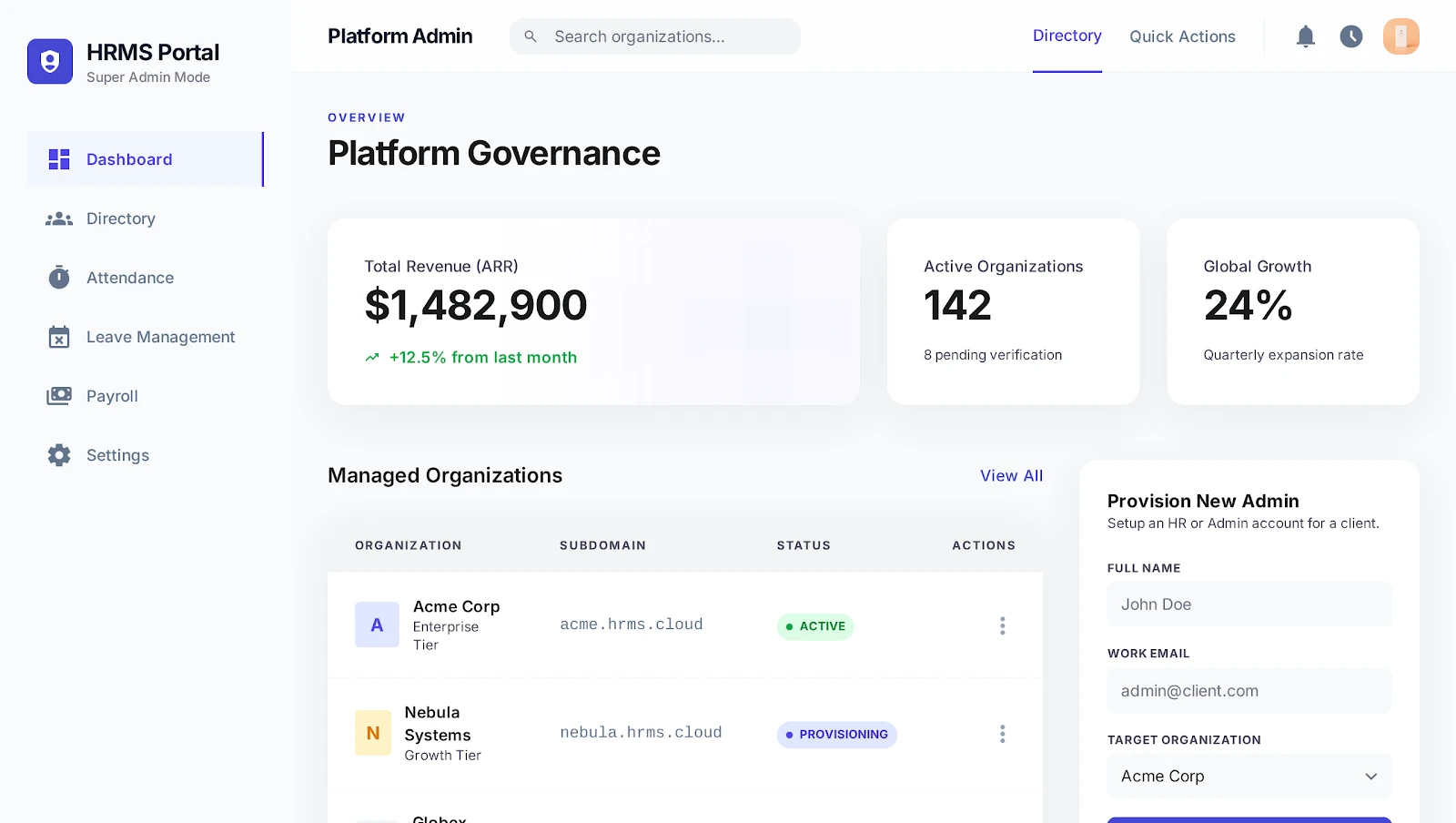Click the notifications bell icon
This screenshot has width=1456, height=823.
tap(1306, 36)
